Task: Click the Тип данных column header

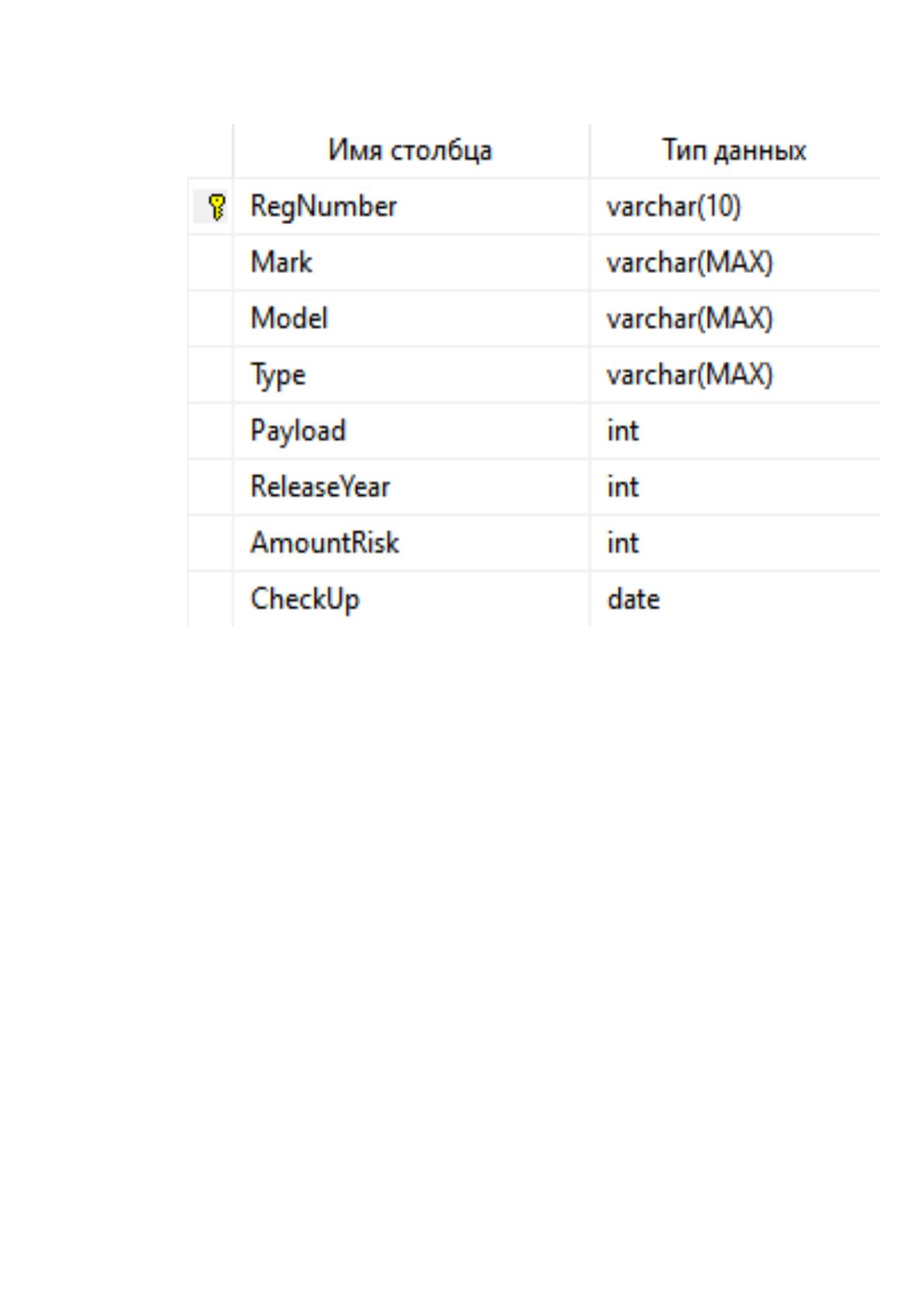Action: pyautogui.click(x=735, y=150)
